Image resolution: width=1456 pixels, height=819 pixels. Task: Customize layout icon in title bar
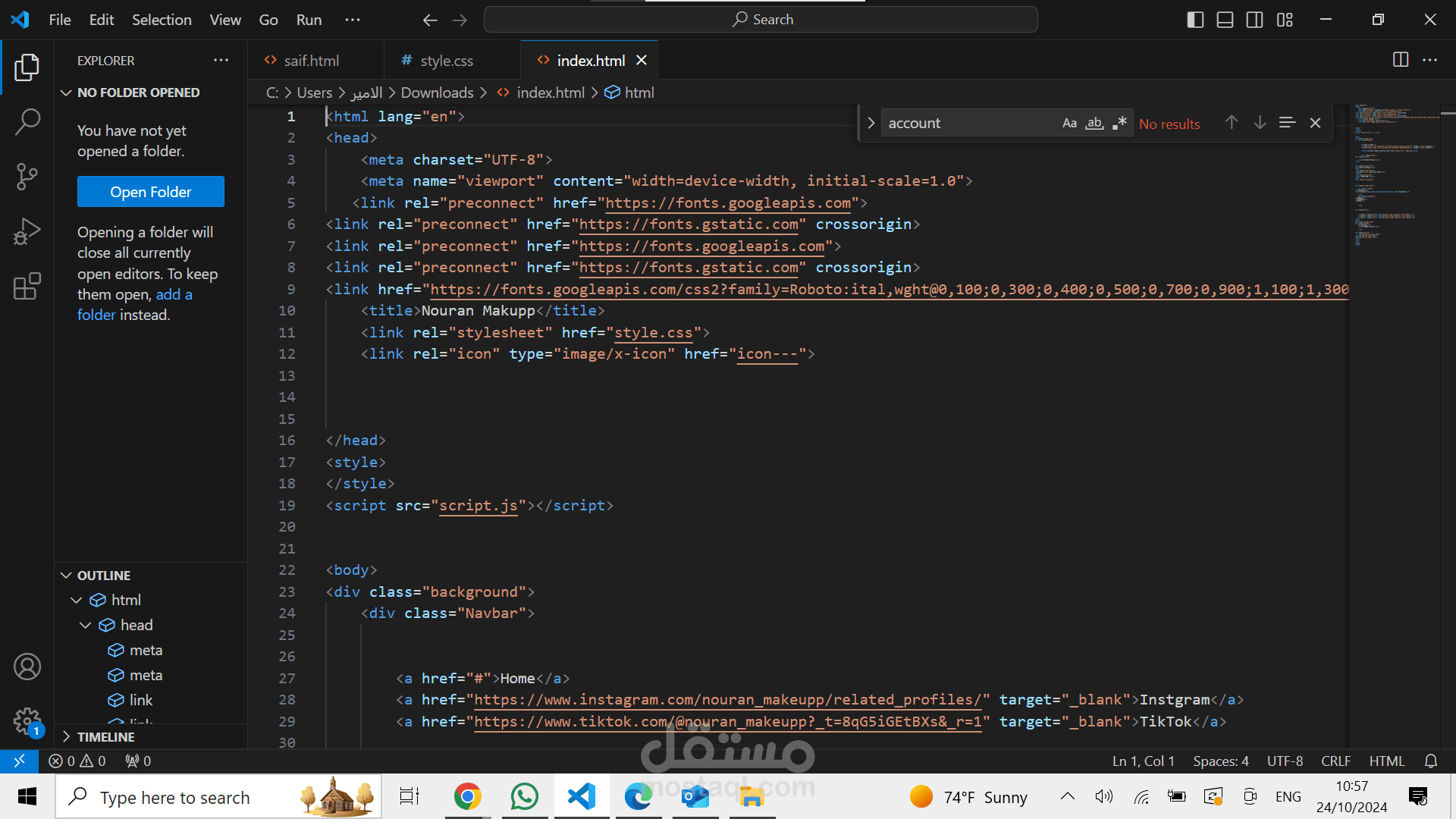[1285, 20]
